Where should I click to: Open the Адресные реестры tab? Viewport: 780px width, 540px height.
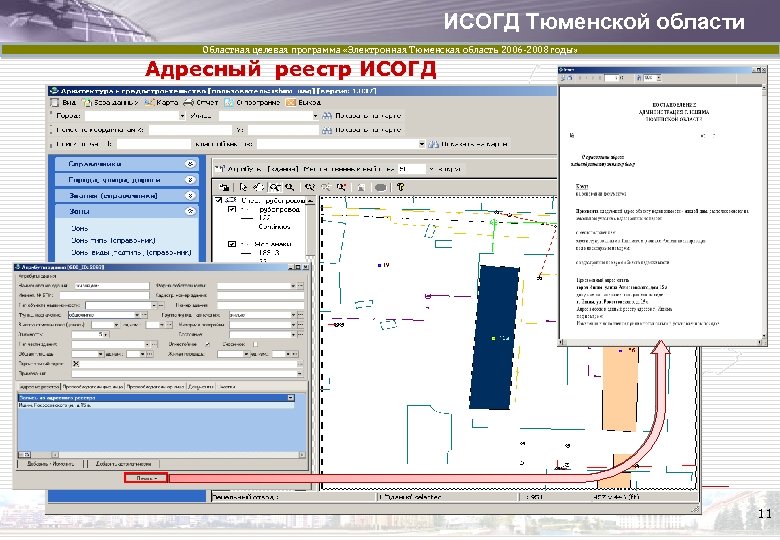[x=39, y=386]
